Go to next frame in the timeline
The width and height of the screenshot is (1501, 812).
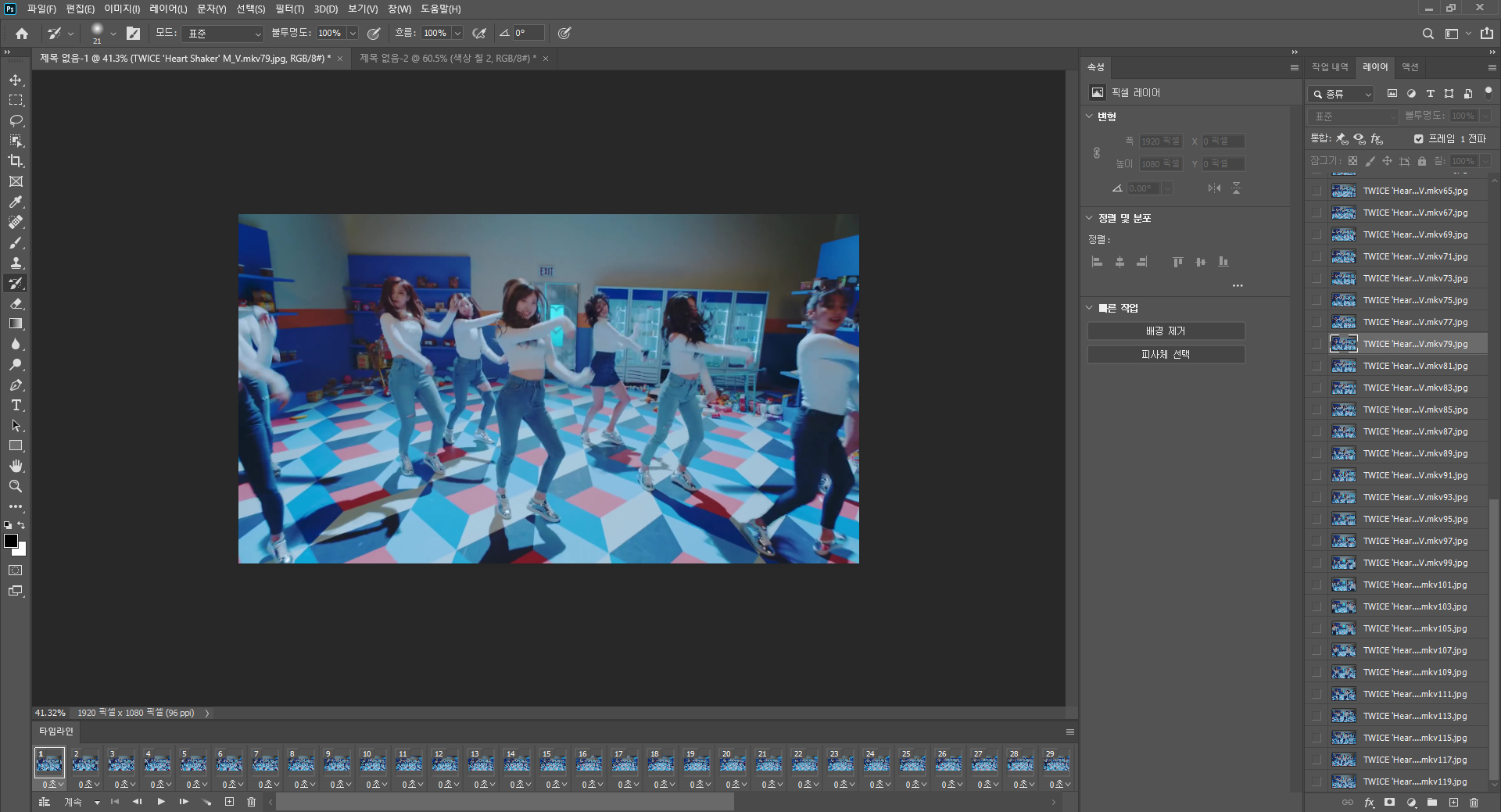[184, 802]
